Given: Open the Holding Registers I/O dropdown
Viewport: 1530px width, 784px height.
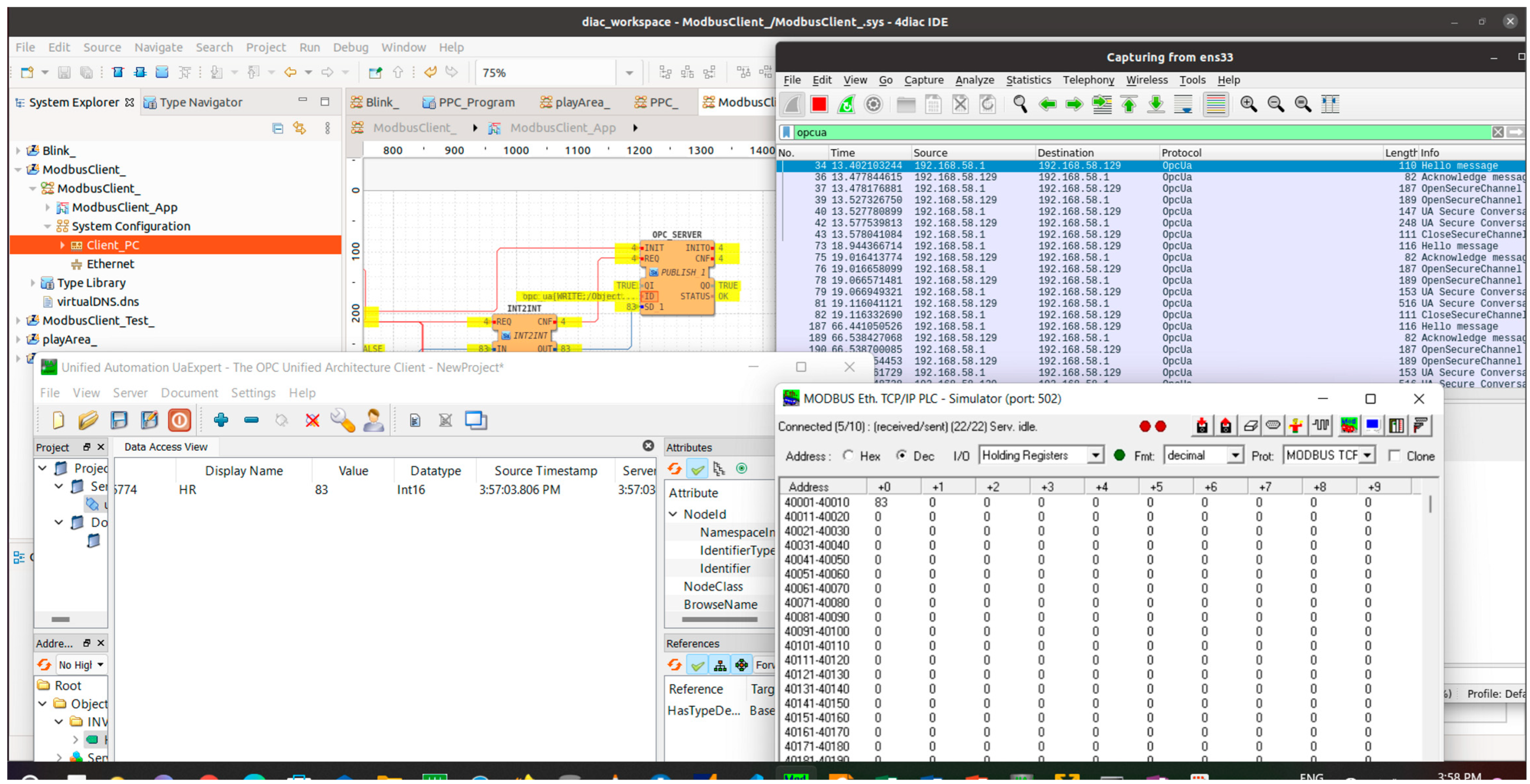Looking at the screenshot, I should (x=1095, y=455).
